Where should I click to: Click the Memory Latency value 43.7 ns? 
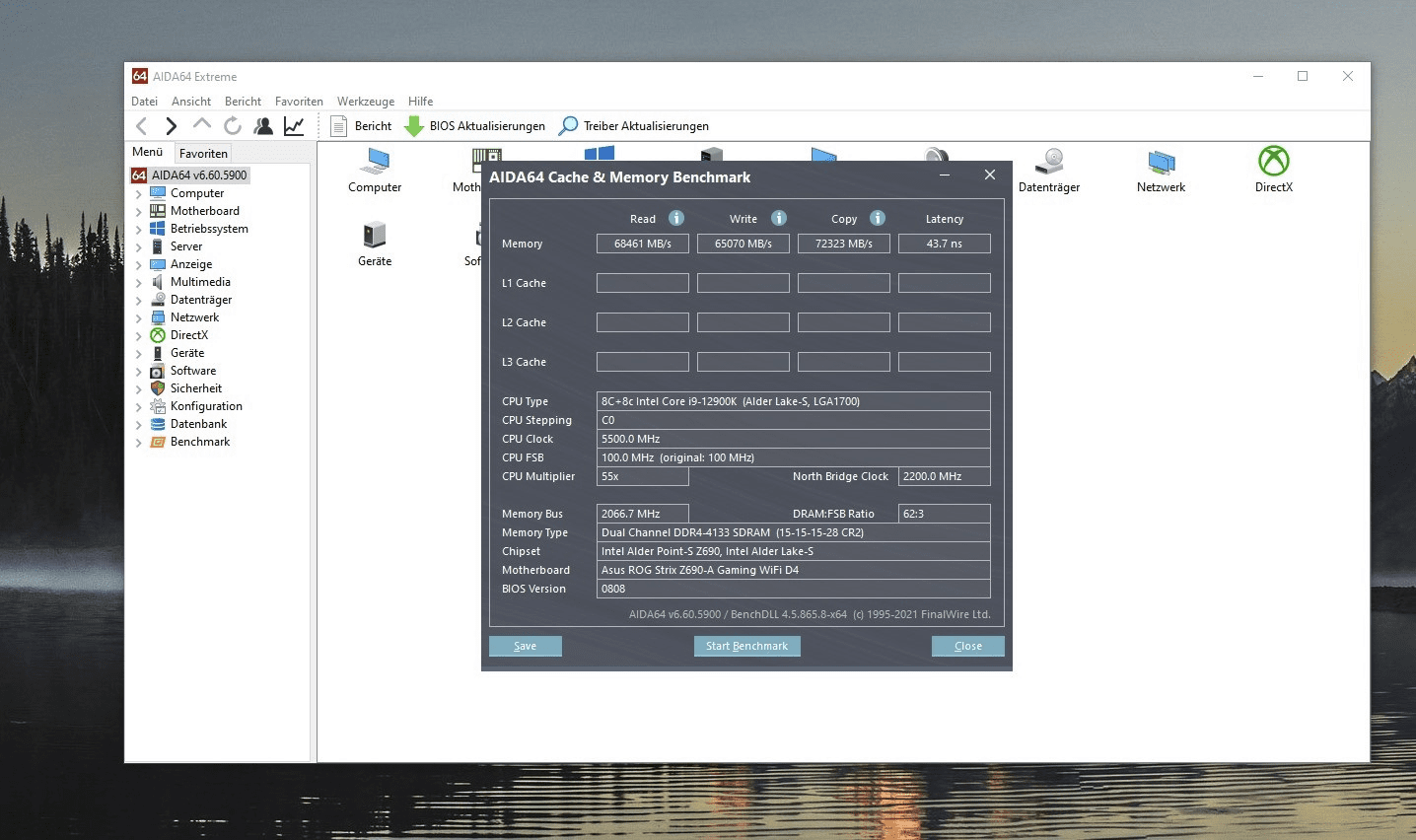tap(945, 244)
